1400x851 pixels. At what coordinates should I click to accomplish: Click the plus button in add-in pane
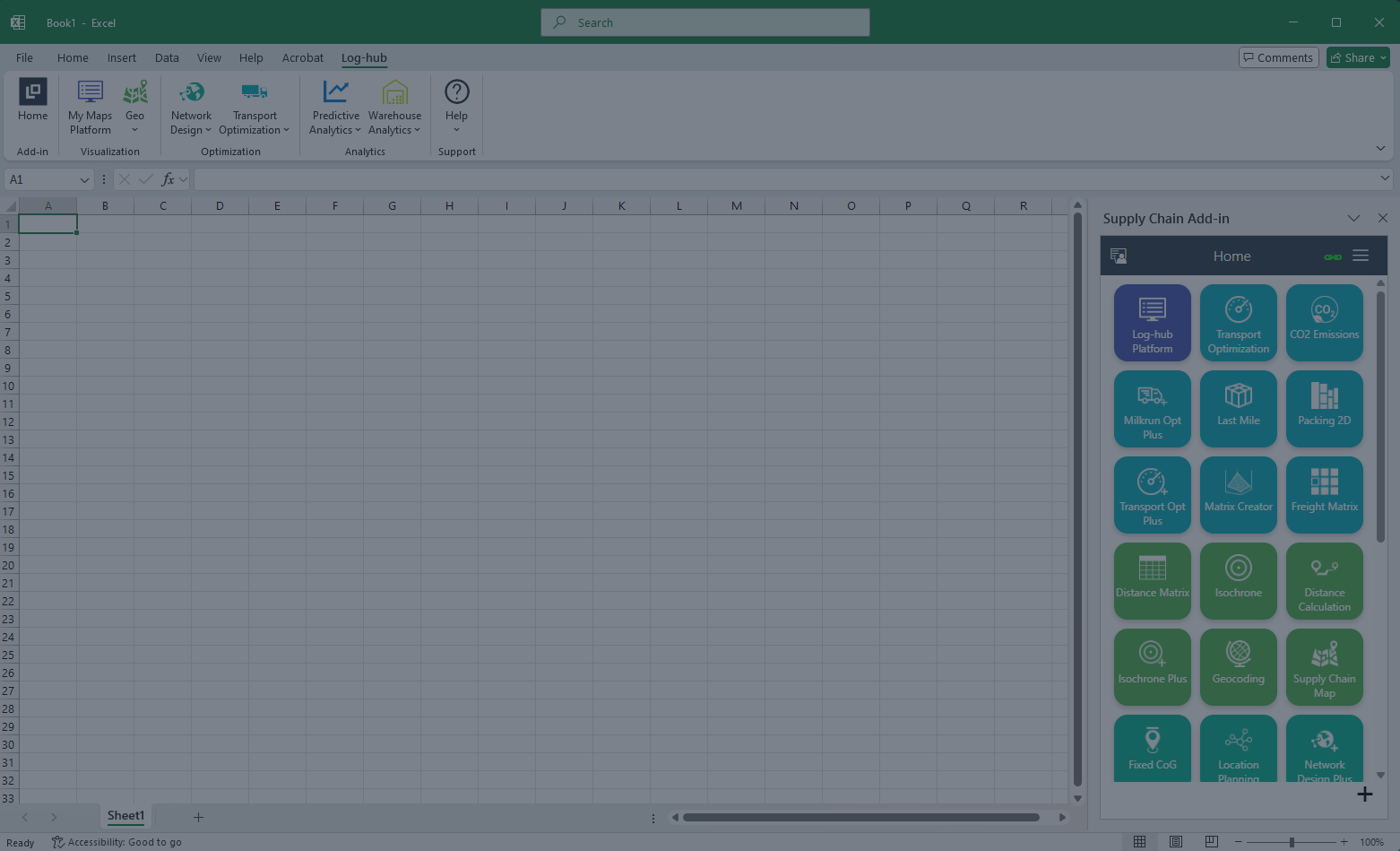point(1364,794)
